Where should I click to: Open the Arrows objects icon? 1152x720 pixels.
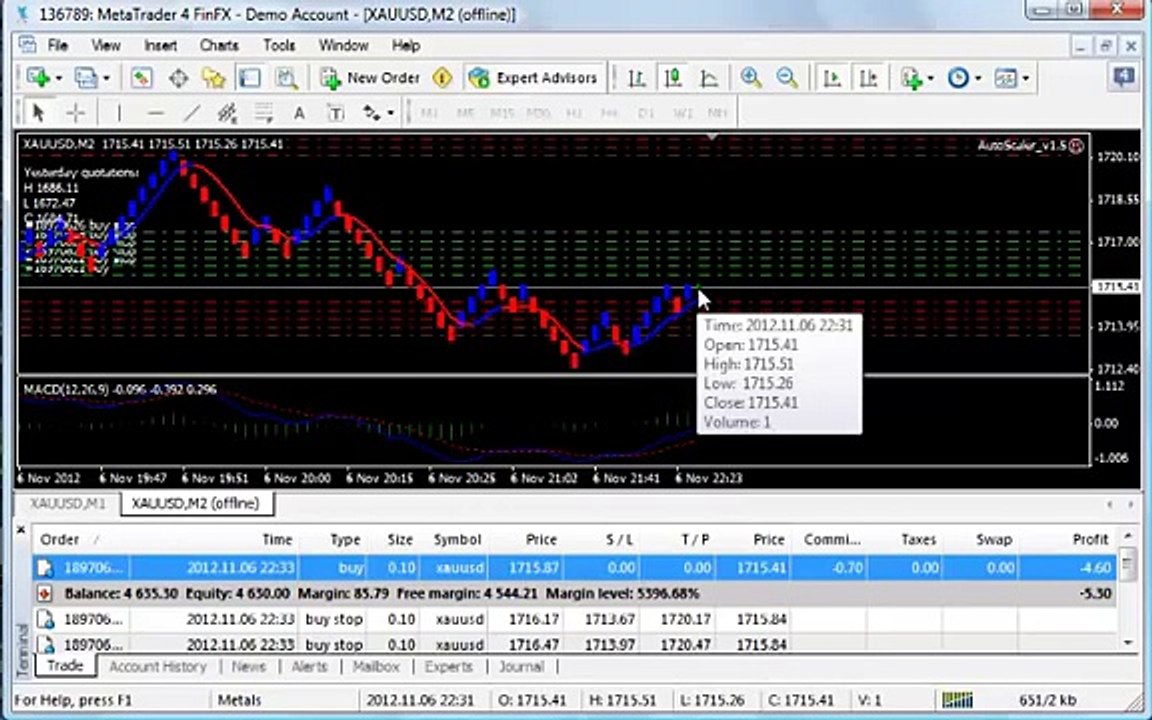371,112
